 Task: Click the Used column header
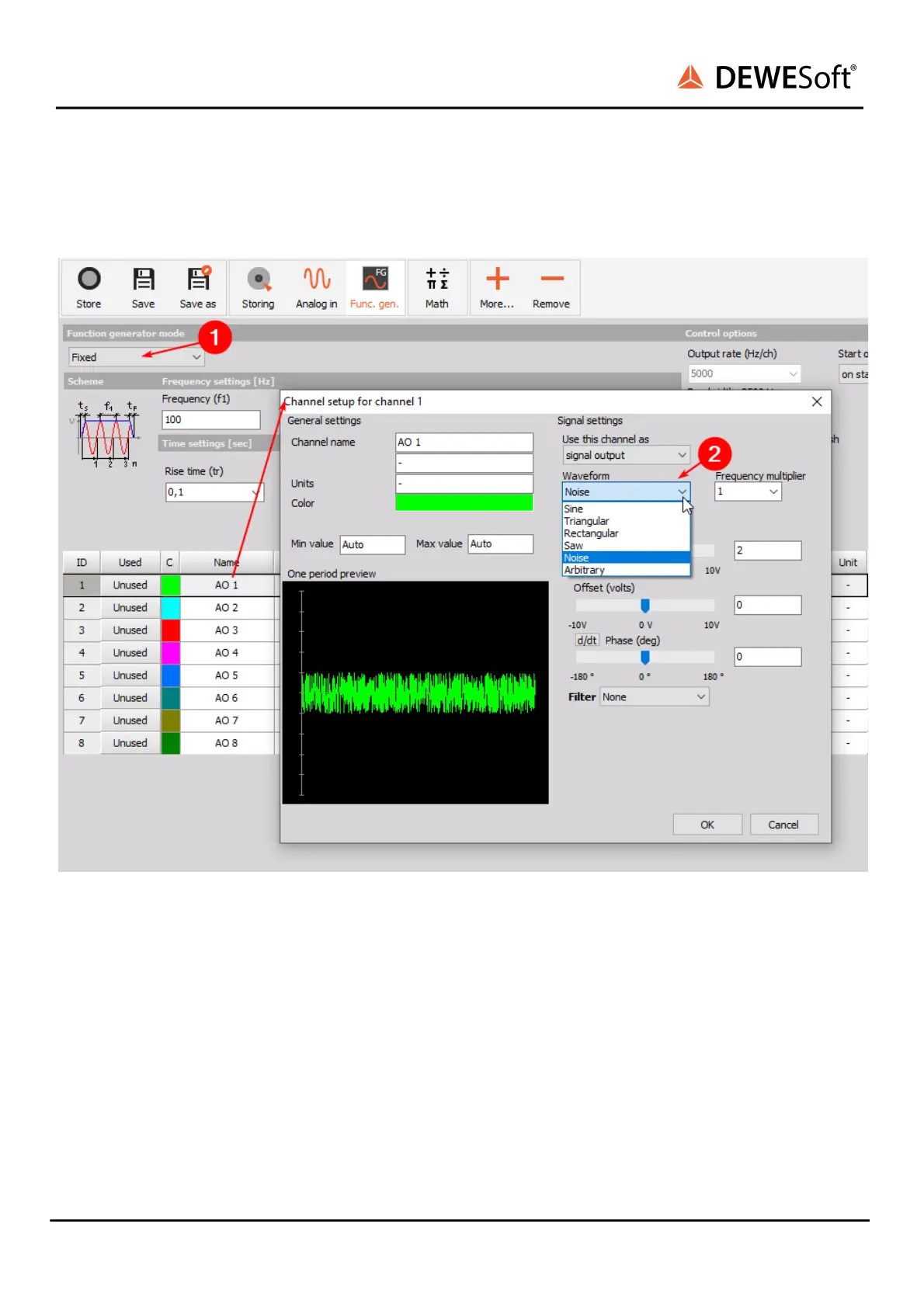click(130, 562)
